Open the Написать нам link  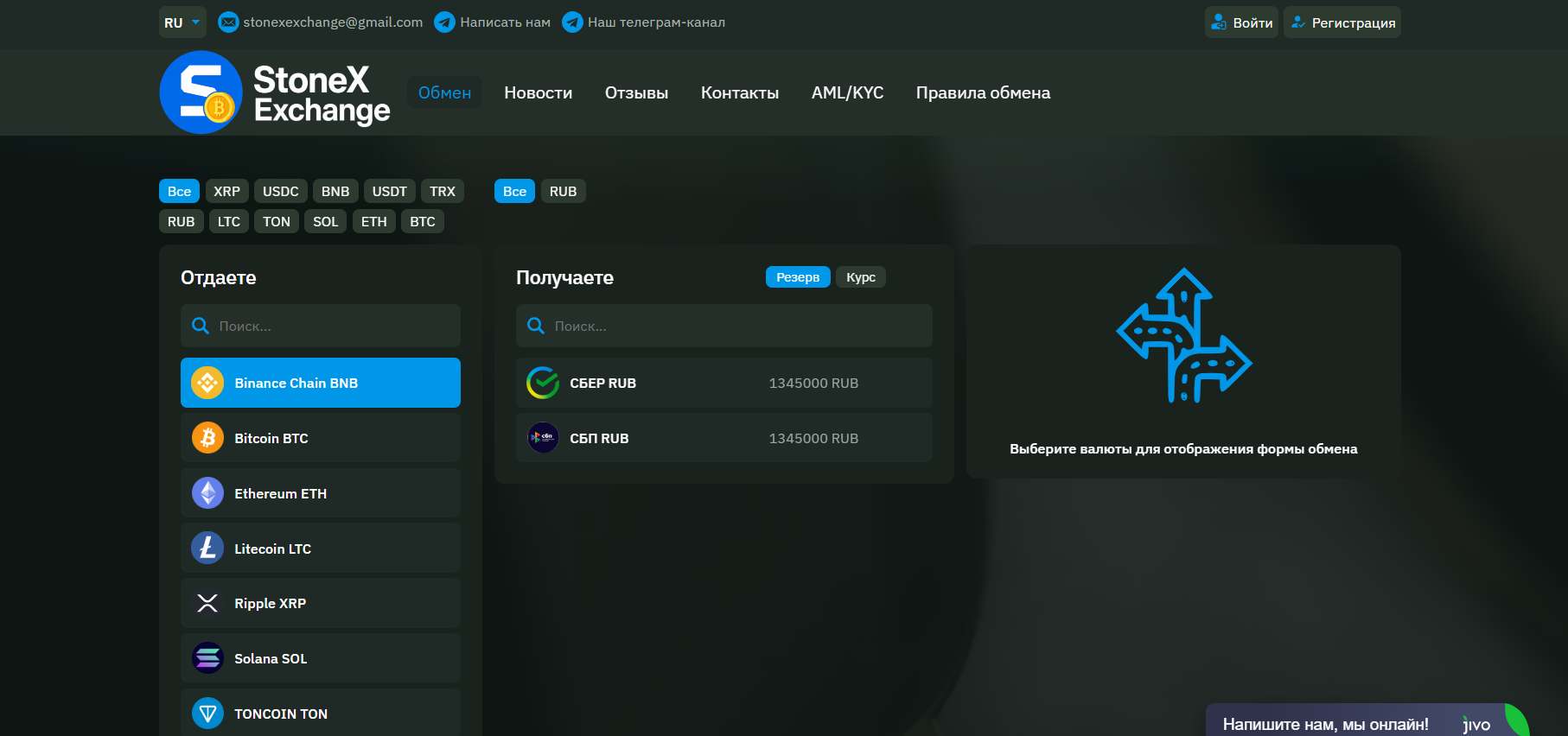(505, 22)
